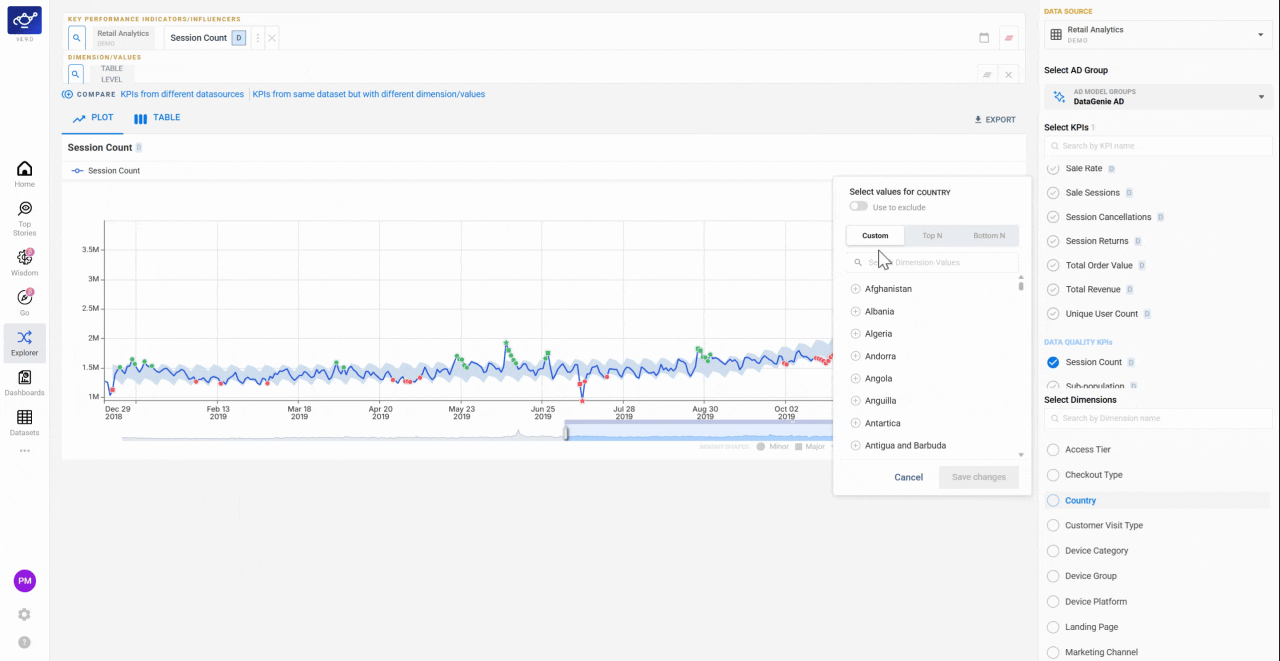The height and width of the screenshot is (661, 1280).
Task: Uncheck the Session Count KPI
Action: tap(1053, 362)
